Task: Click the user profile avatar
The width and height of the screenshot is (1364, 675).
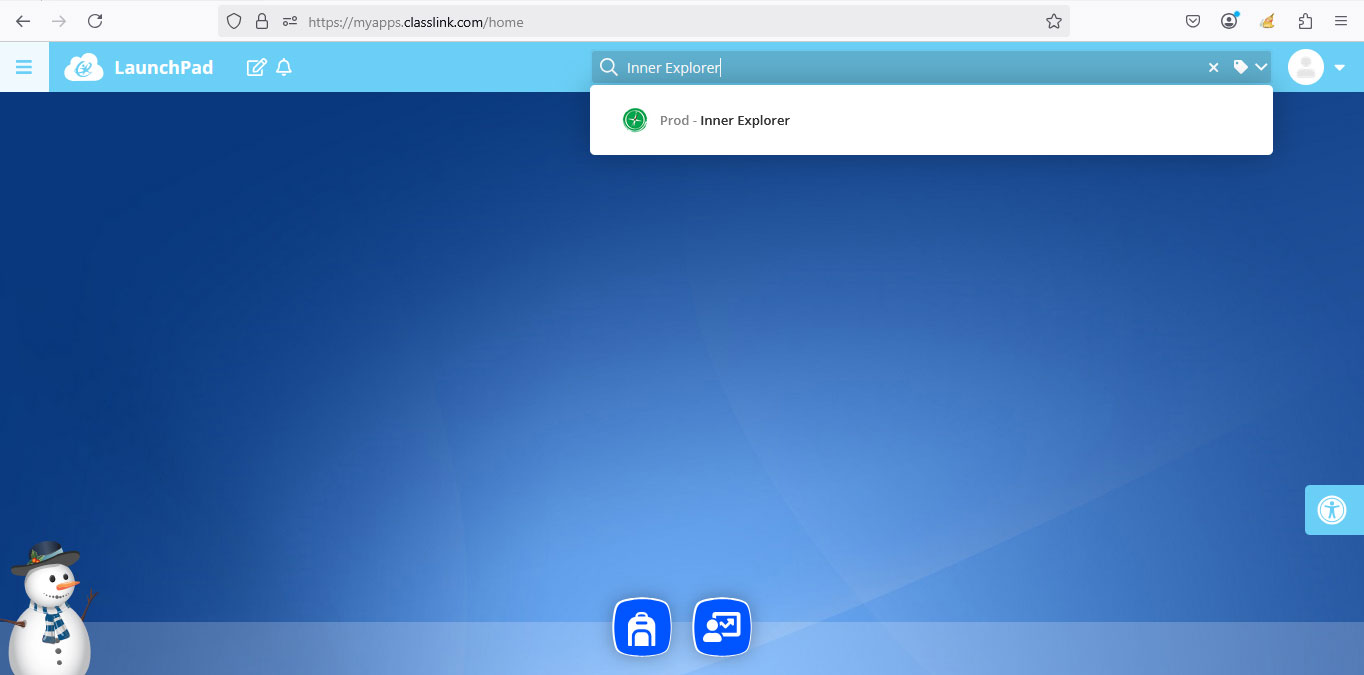Action: point(1306,67)
